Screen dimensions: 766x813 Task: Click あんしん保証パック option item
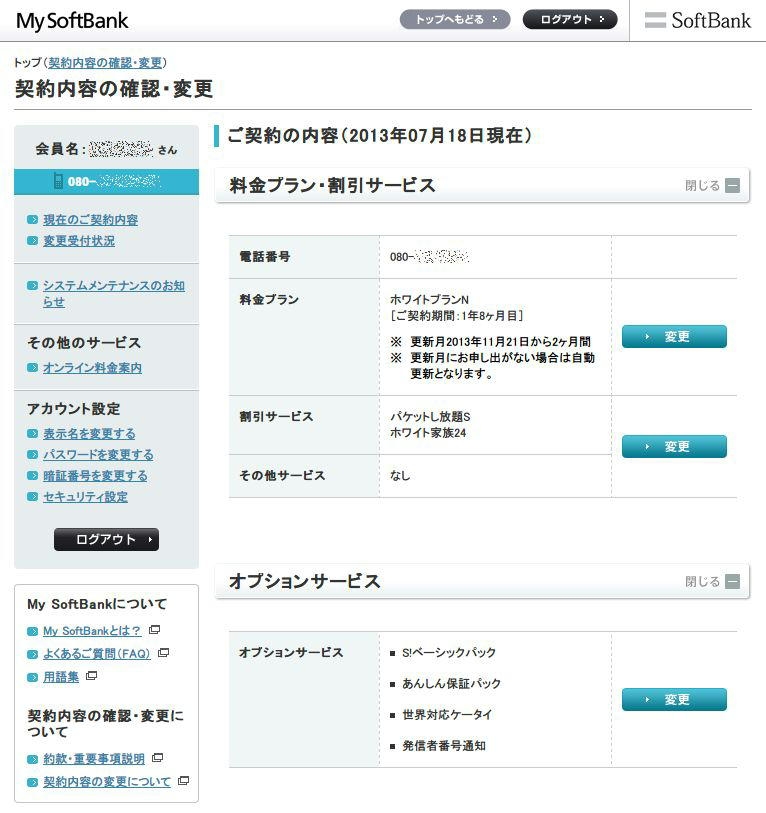(x=451, y=683)
